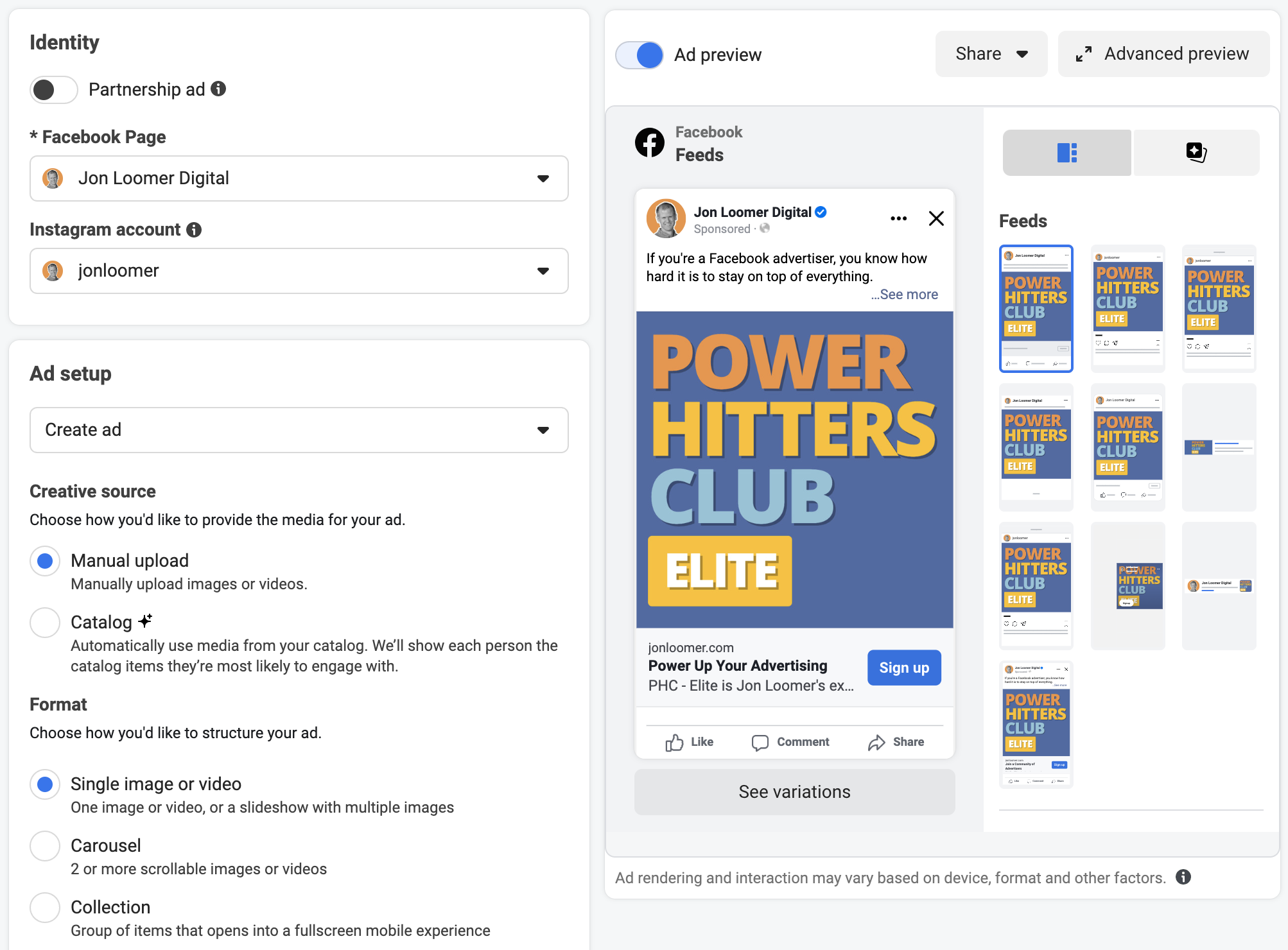Select the second thumbnail in first Feeds row
This screenshot has width=1288, height=950.
[x=1127, y=309]
